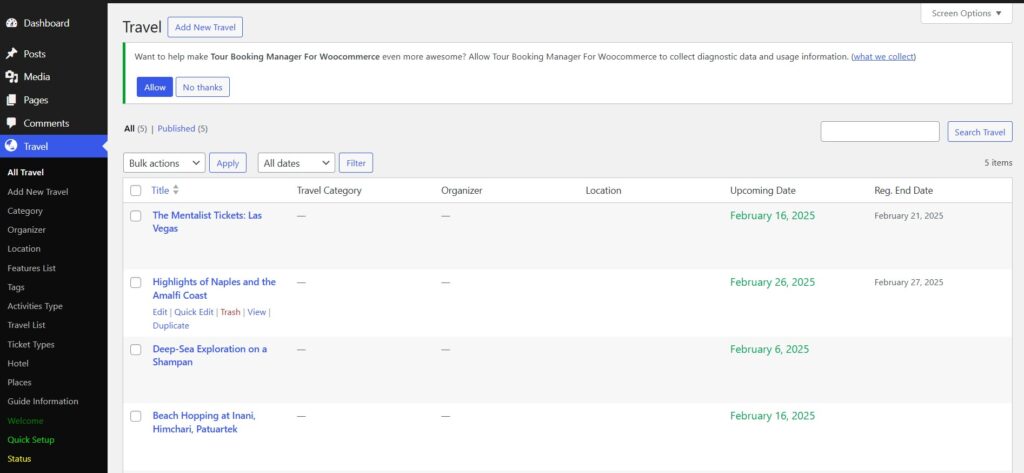Open Quick Setup submenu item
Viewport: 1024px width, 473px height.
tap(31, 440)
